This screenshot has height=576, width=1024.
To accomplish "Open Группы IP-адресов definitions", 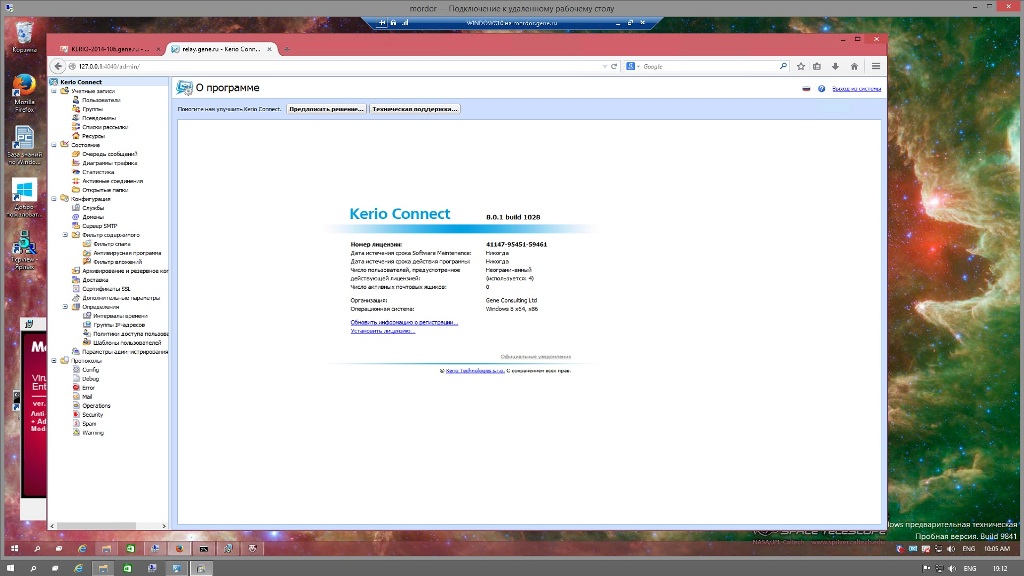I will [x=119, y=325].
